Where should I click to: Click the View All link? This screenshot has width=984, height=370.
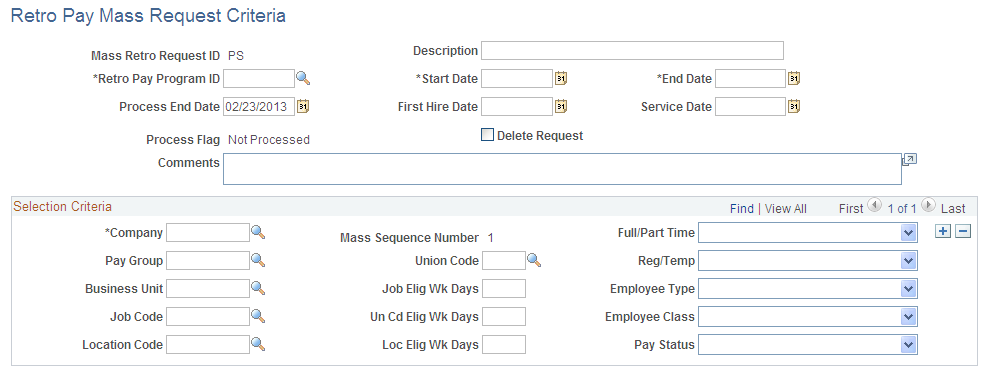coord(786,209)
